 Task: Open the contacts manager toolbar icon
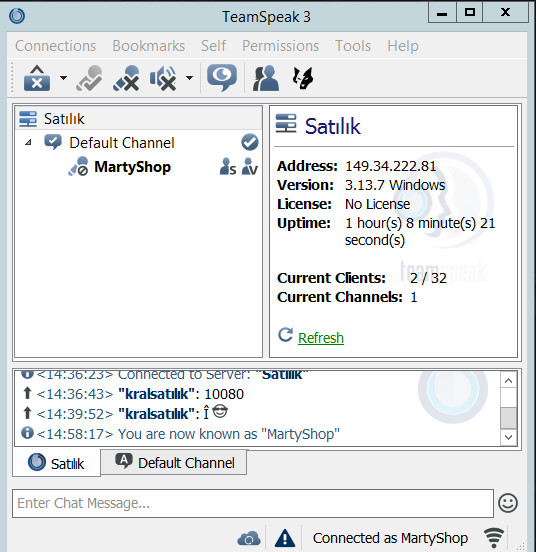(266, 78)
